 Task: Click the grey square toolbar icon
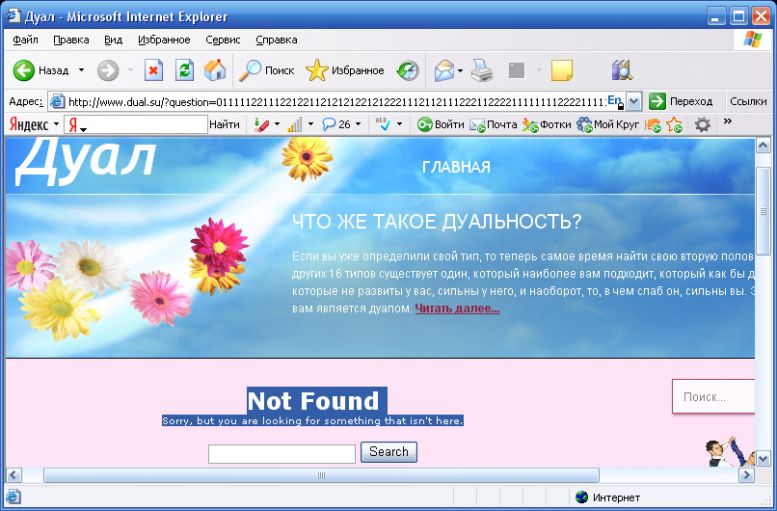point(516,70)
